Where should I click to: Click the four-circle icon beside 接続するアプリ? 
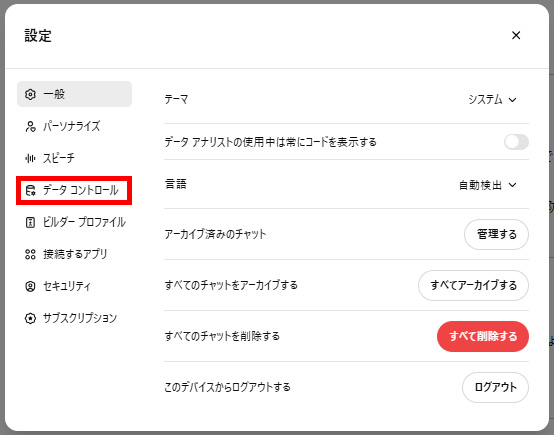(x=30, y=254)
